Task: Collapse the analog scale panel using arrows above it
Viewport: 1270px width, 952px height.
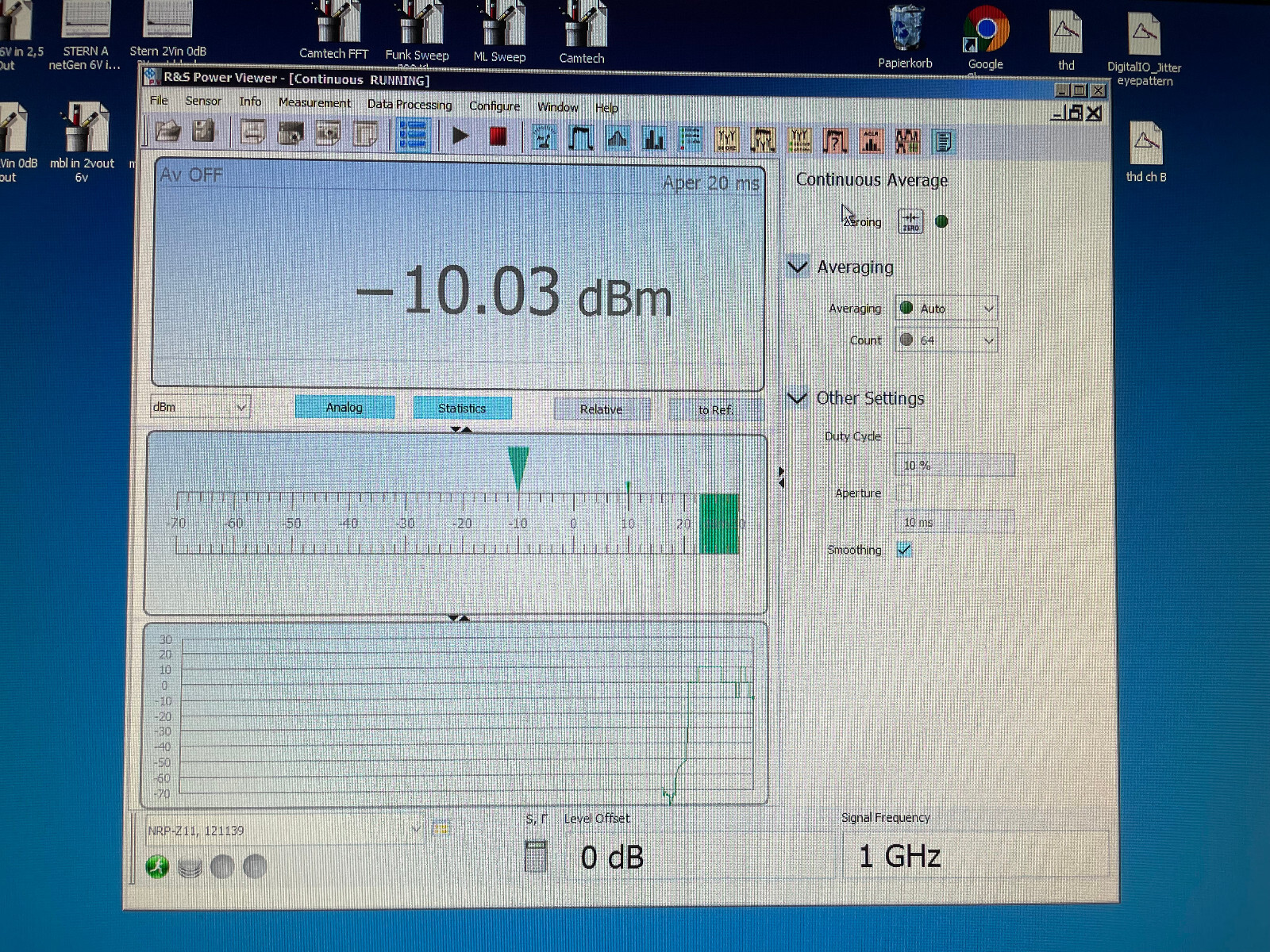Action: [x=461, y=429]
